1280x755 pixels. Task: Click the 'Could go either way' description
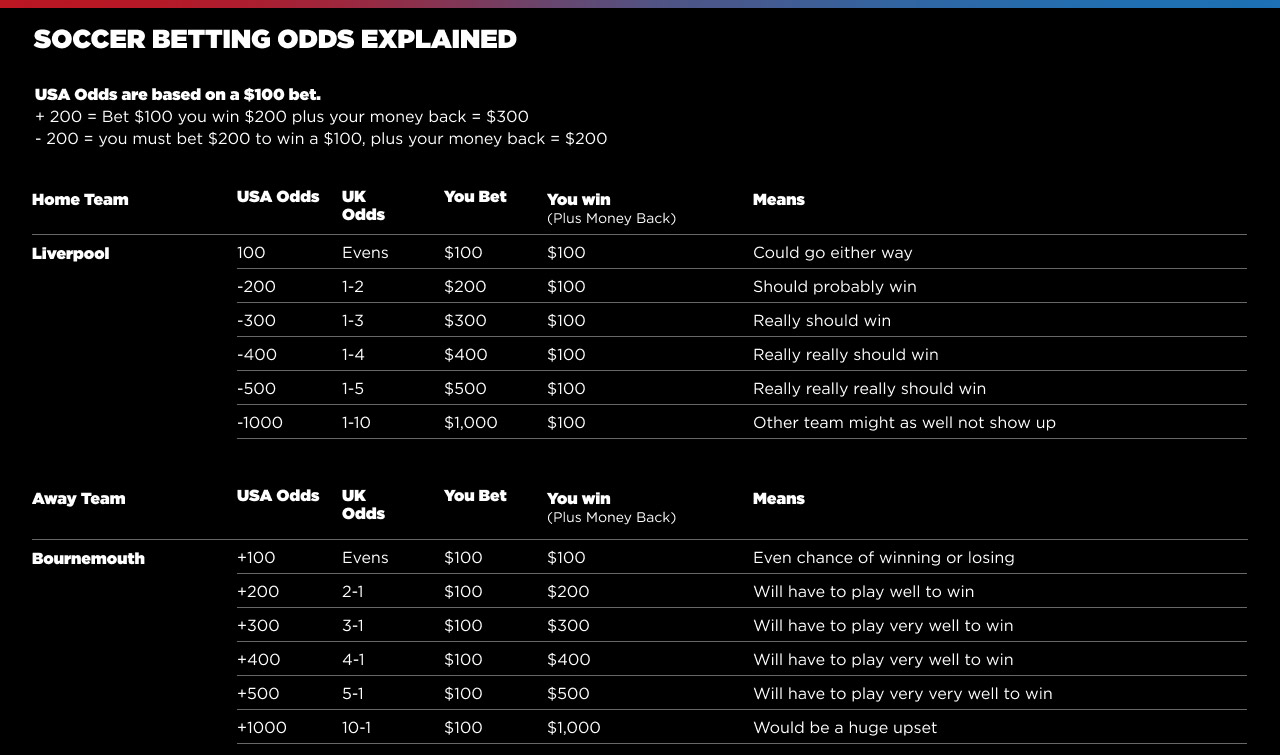click(833, 253)
